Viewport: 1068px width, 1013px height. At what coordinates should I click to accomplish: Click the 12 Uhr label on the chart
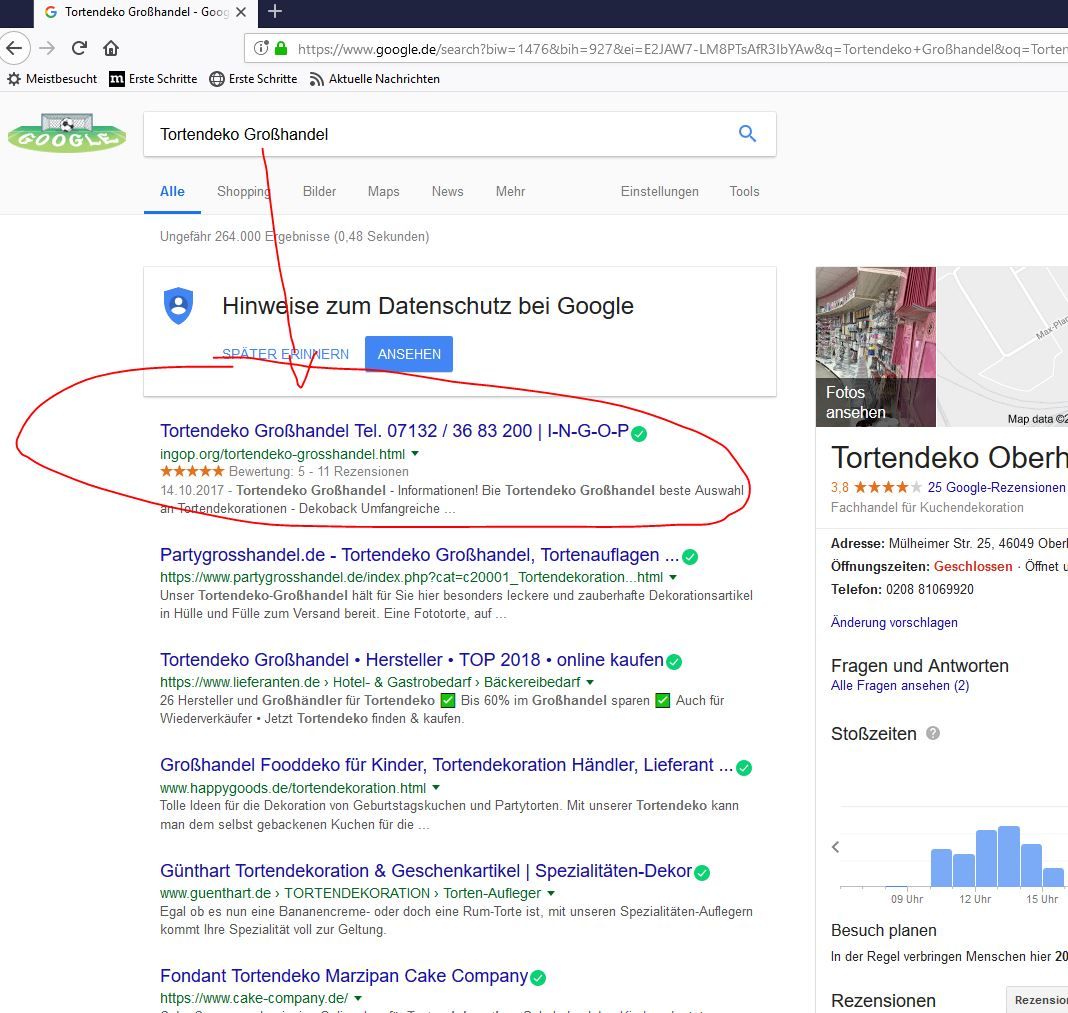[975, 899]
